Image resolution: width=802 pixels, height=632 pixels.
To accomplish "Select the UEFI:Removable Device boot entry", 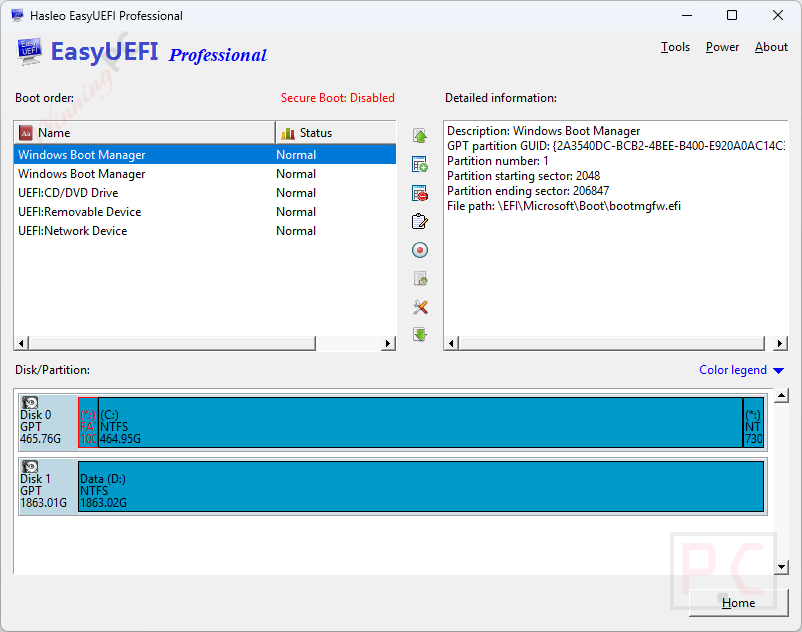I will 205,212.
